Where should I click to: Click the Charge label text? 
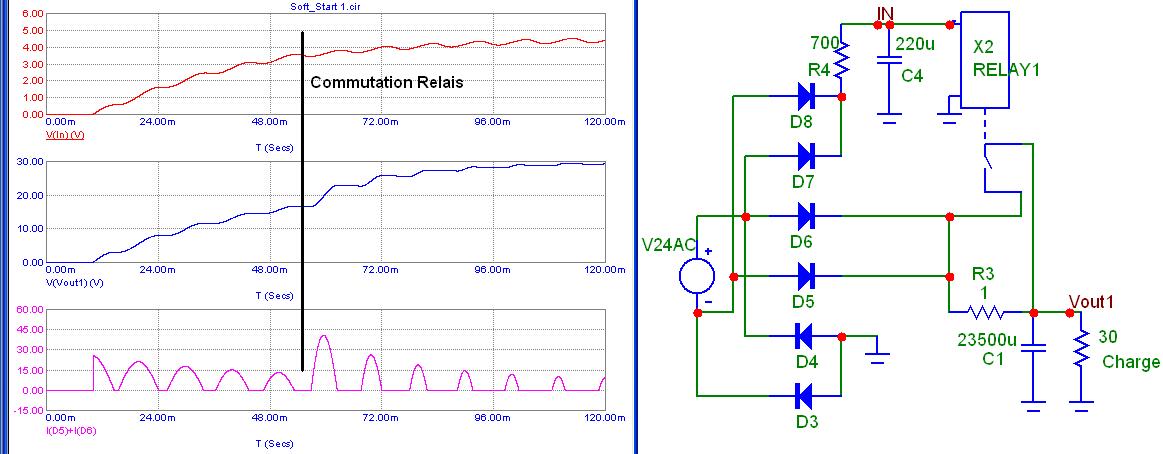pyautogui.click(x=1131, y=362)
